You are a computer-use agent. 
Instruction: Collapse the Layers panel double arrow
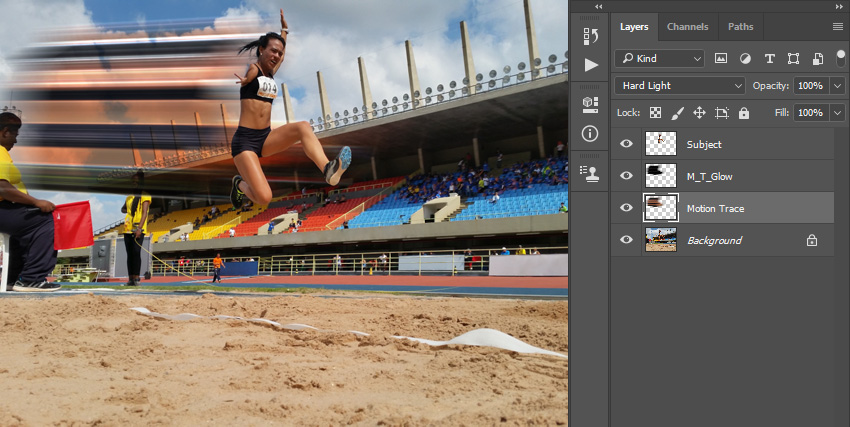point(839,7)
